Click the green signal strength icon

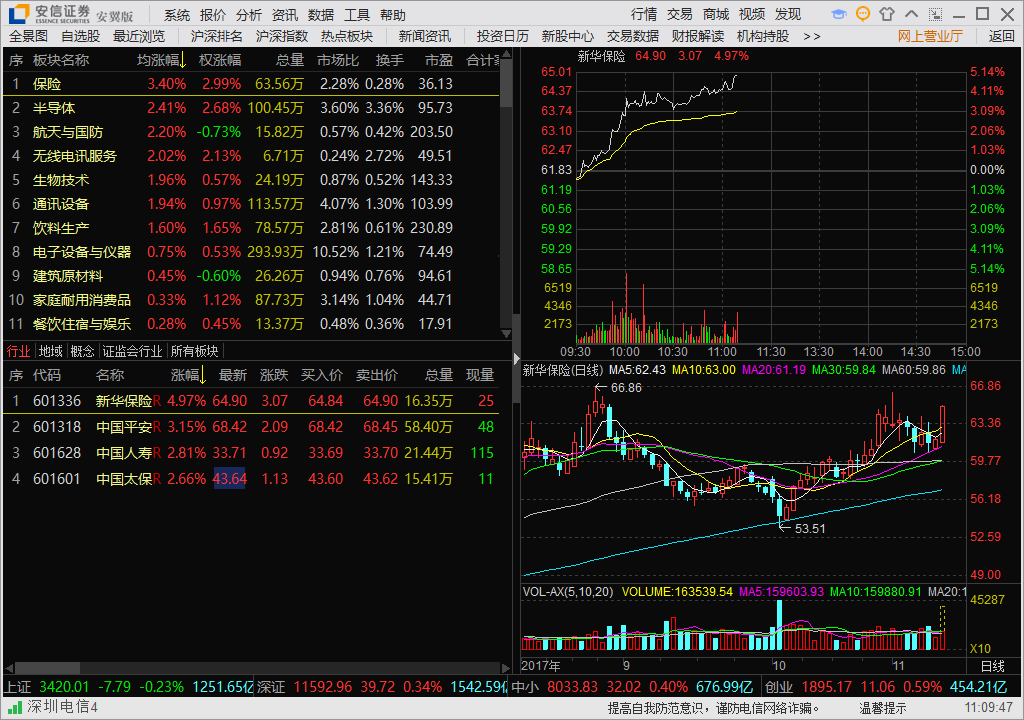(14, 708)
